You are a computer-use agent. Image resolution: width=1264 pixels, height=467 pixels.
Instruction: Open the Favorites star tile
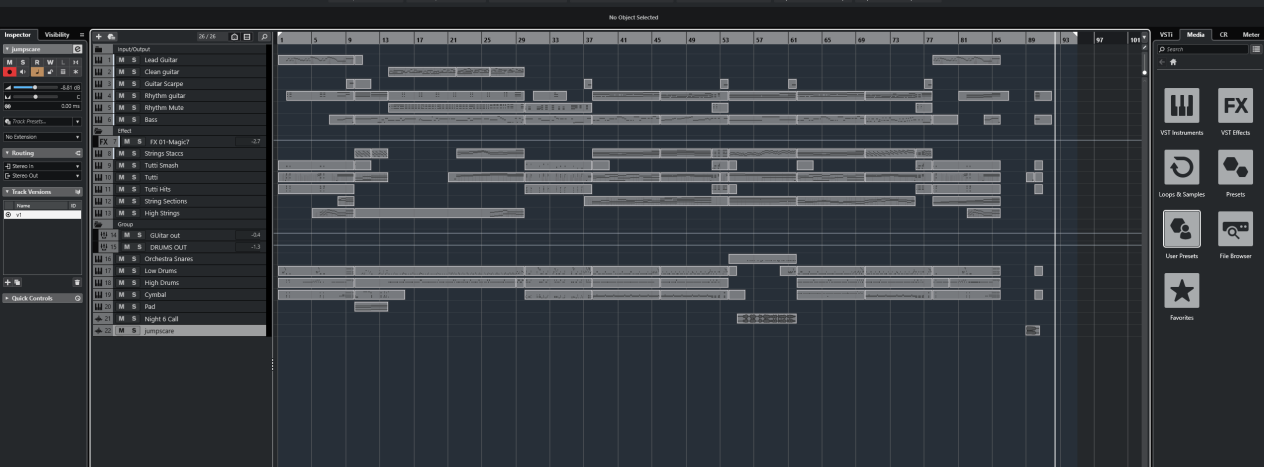(x=1181, y=290)
